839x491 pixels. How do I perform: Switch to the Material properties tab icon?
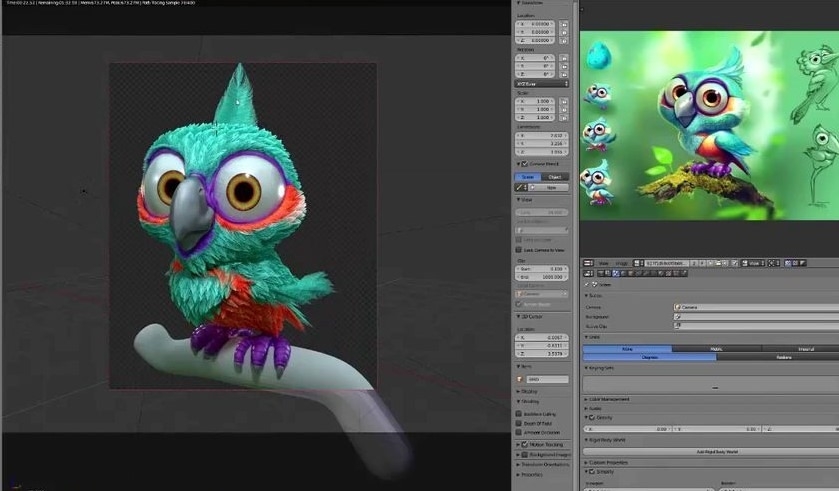[660, 273]
